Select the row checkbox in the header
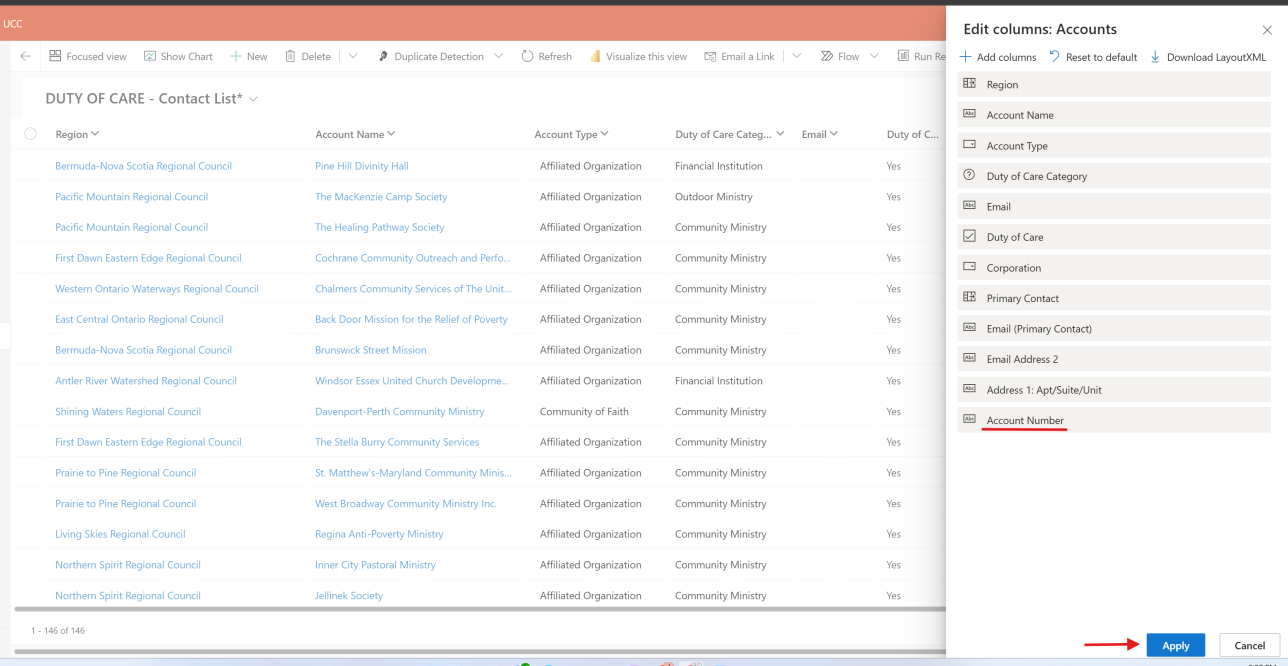The width and height of the screenshot is (1288, 666). 29,133
